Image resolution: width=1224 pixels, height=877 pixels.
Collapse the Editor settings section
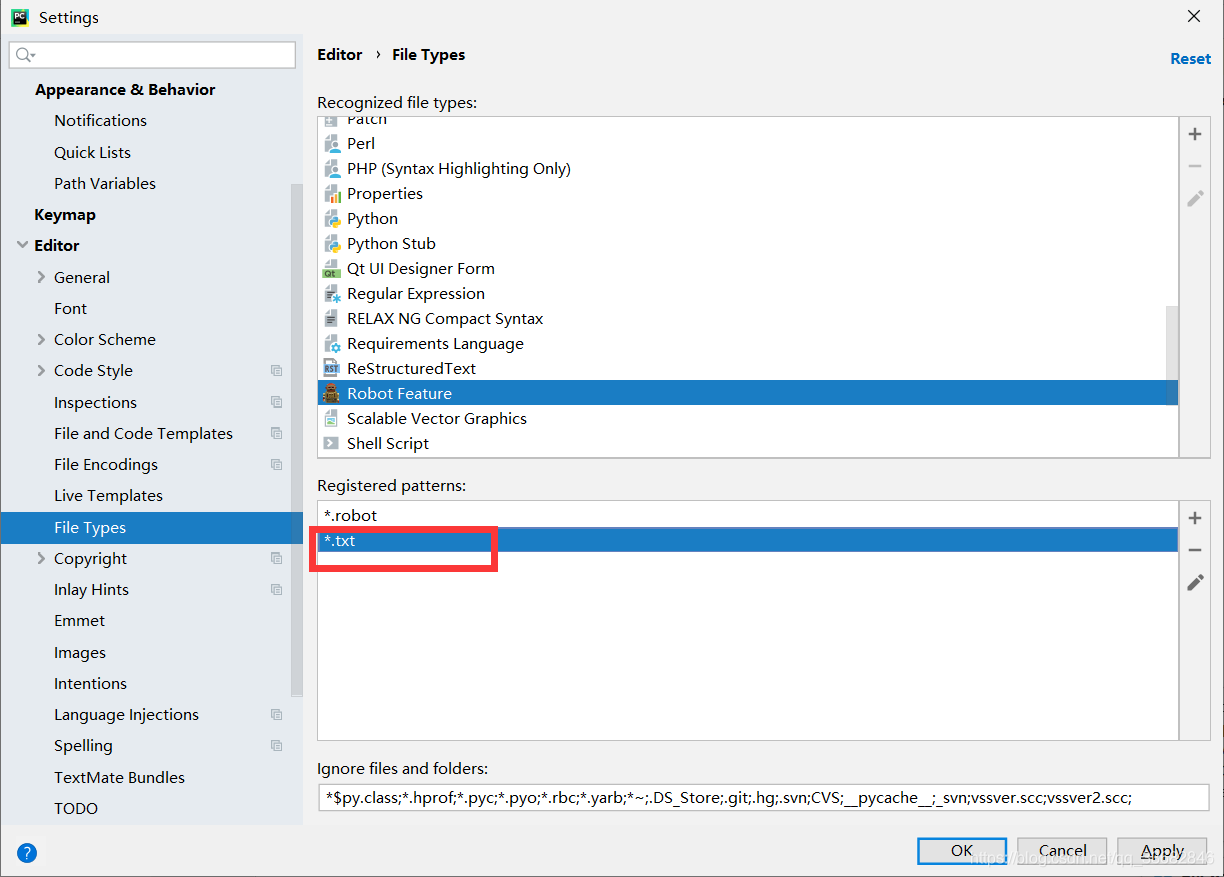coord(22,245)
